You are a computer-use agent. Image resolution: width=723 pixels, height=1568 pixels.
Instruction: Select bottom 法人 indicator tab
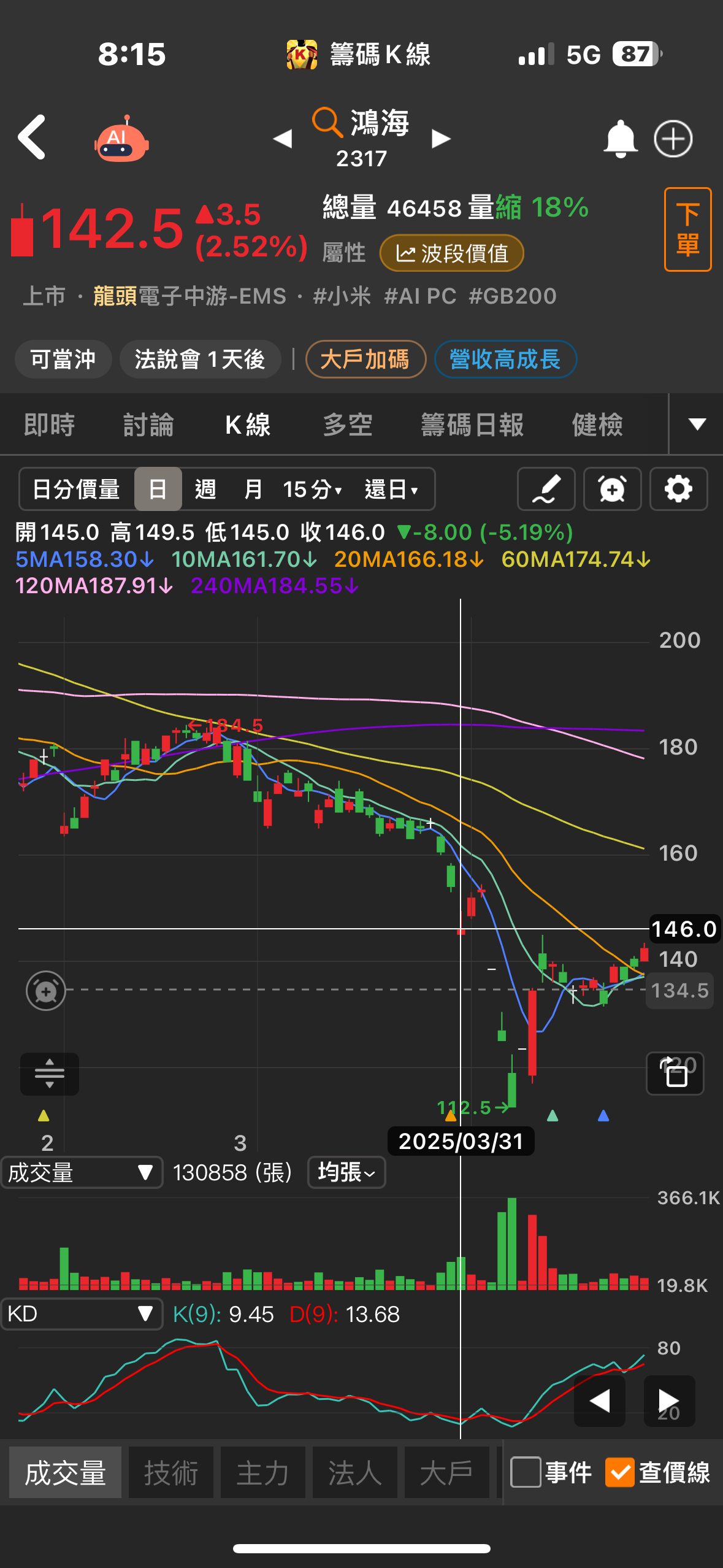355,1472
